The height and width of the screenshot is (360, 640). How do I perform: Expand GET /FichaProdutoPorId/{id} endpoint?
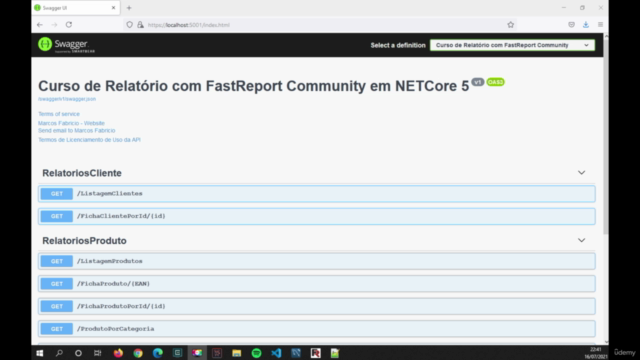pos(317,306)
